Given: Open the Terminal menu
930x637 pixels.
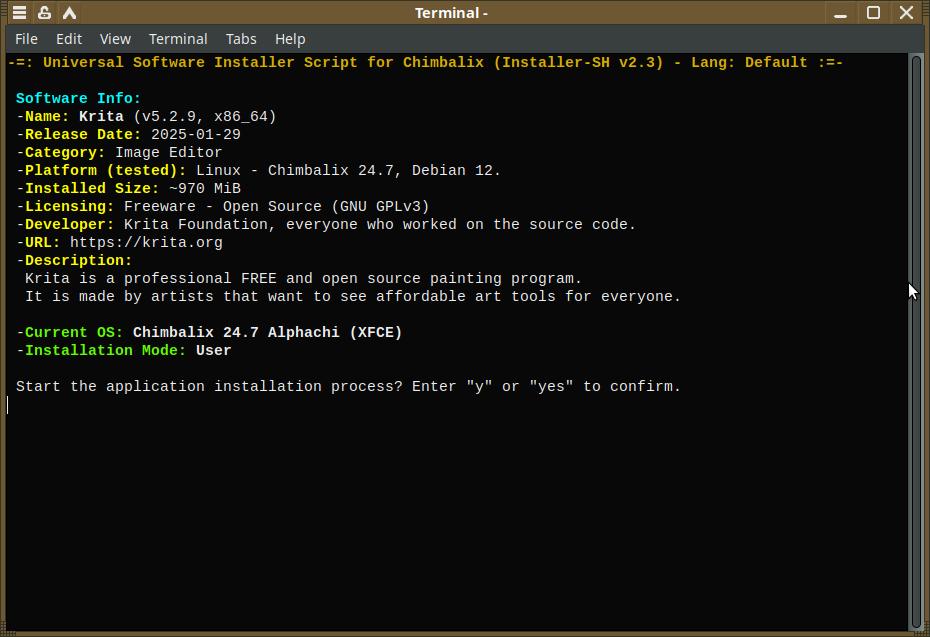Looking at the screenshot, I should pos(178,39).
